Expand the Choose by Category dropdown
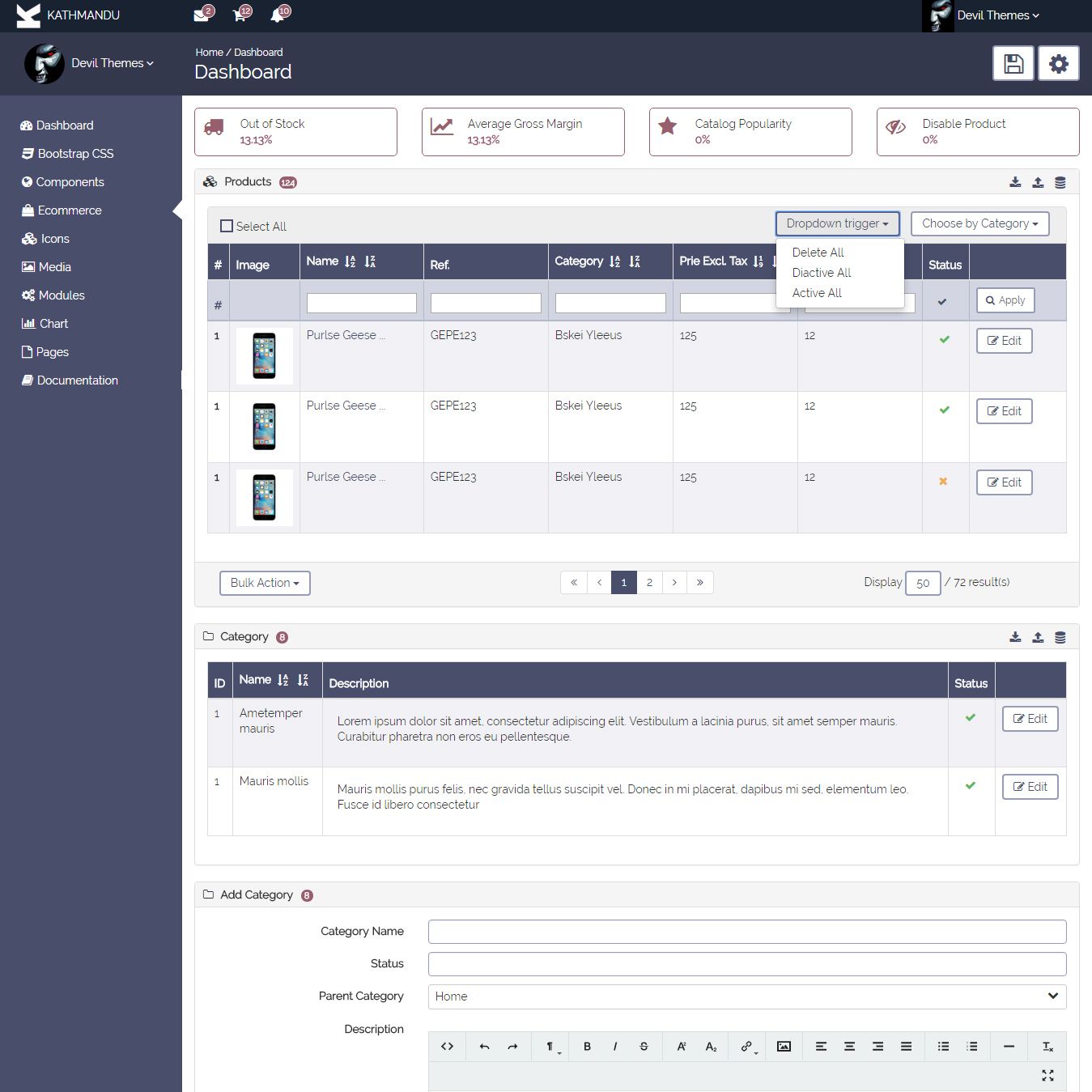 pos(979,223)
